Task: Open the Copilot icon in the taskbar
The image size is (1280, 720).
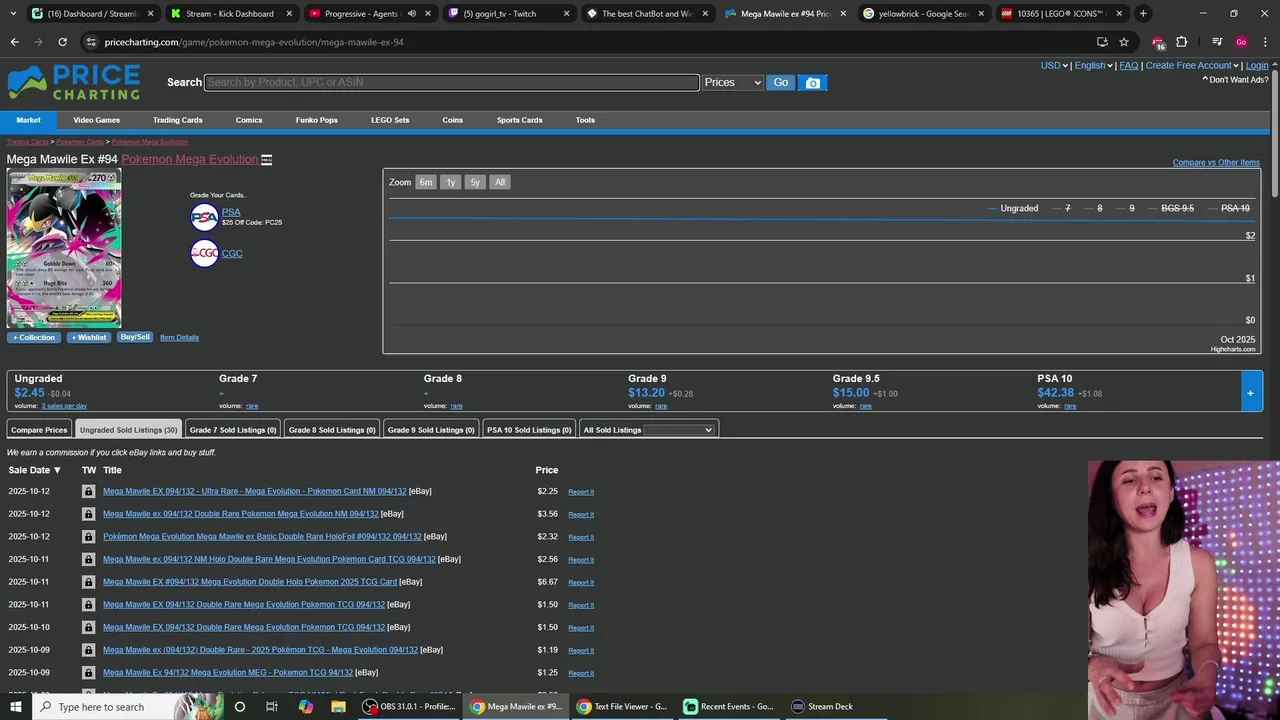Action: tap(306, 707)
